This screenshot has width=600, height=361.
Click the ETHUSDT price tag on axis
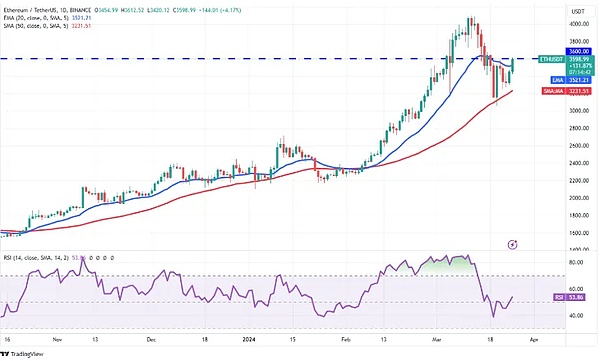coord(551,59)
